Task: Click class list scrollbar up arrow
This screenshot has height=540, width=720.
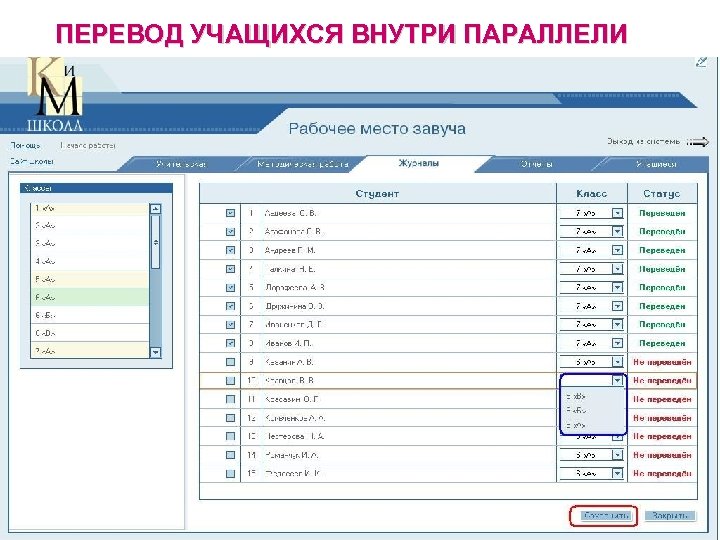Action: [x=156, y=209]
